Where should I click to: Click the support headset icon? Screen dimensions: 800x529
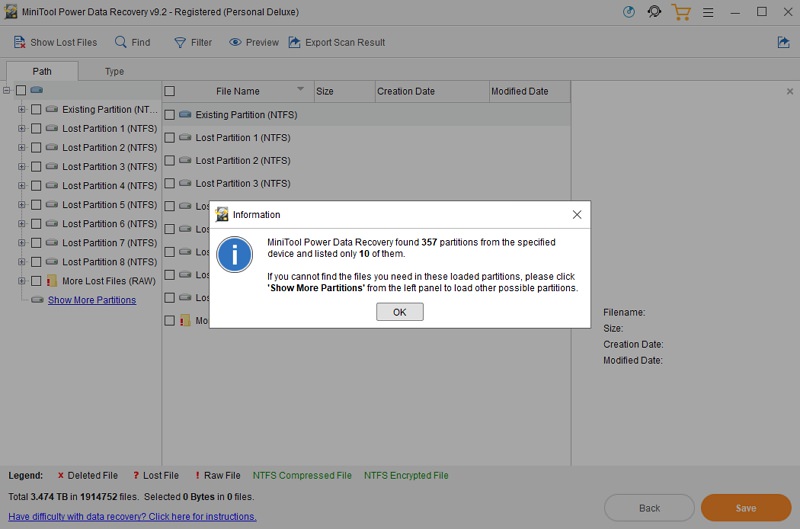click(x=654, y=11)
